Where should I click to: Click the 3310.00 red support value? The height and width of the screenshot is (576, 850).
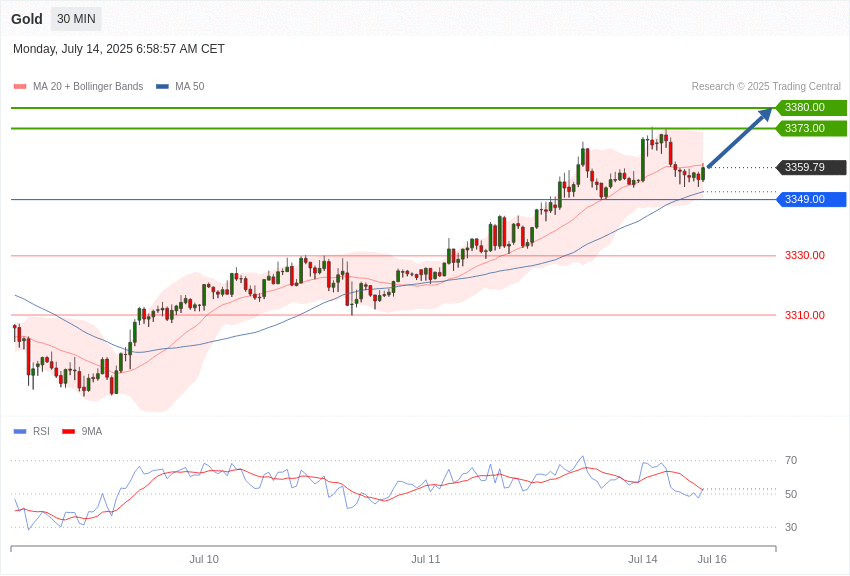(x=804, y=315)
